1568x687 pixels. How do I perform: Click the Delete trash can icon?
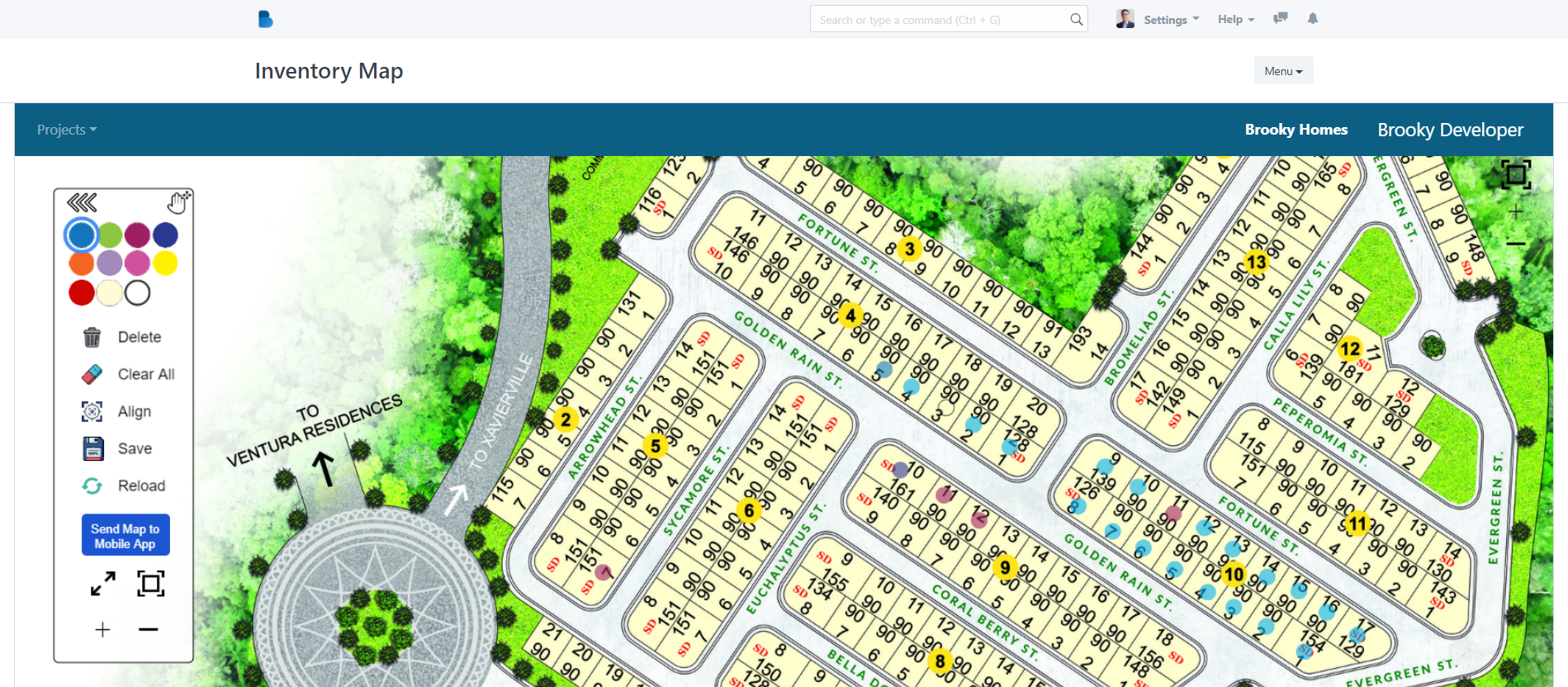[92, 337]
